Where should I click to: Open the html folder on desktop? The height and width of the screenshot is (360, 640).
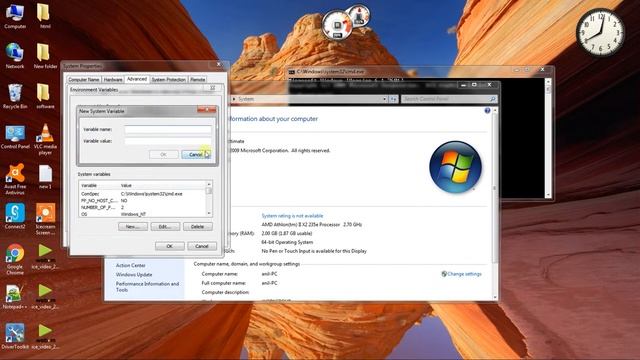click(44, 16)
